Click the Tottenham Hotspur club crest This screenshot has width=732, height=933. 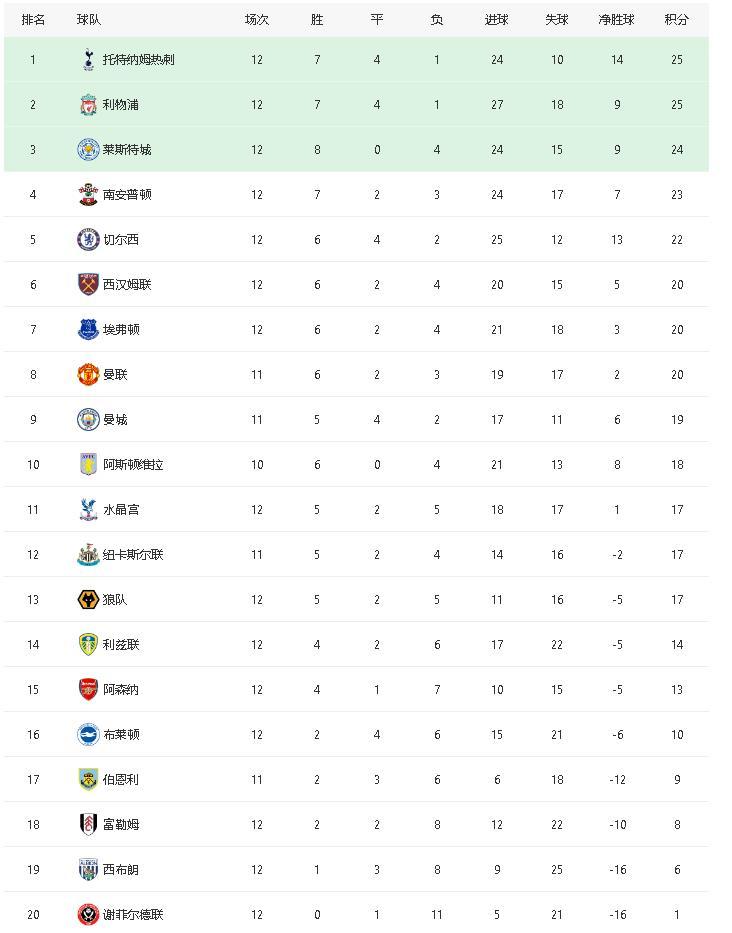click(x=88, y=60)
